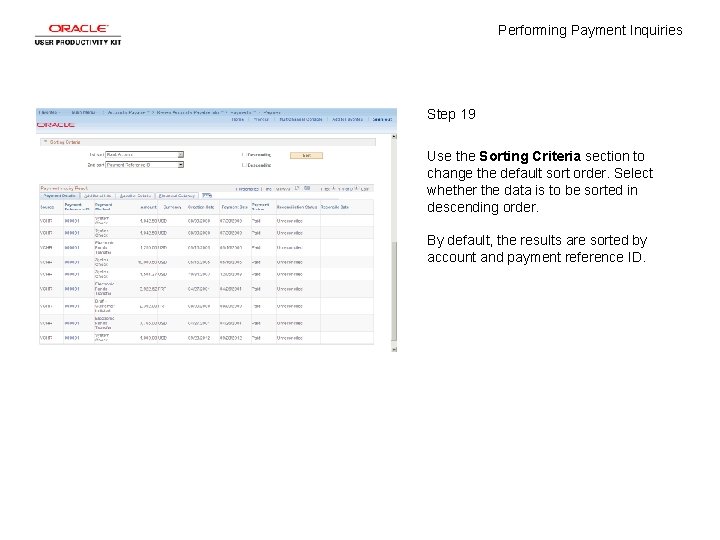Switch to the third grid tab
720x540 pixels.
[x=135, y=196]
